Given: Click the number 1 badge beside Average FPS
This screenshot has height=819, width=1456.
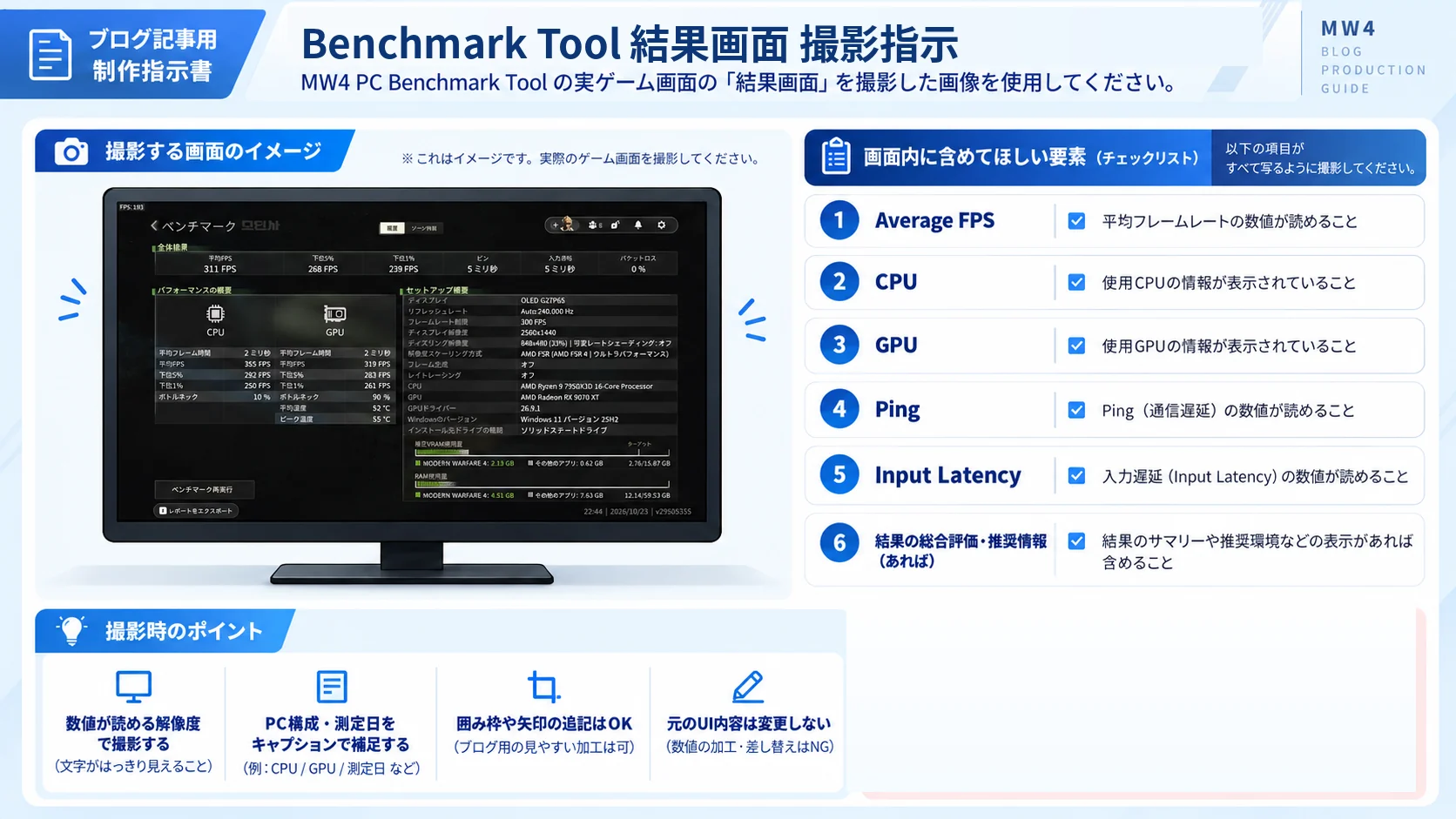Looking at the screenshot, I should (x=839, y=220).
